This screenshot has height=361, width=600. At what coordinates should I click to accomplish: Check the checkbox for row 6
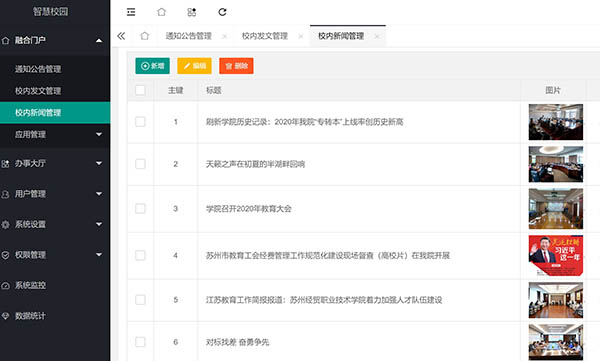click(x=140, y=342)
